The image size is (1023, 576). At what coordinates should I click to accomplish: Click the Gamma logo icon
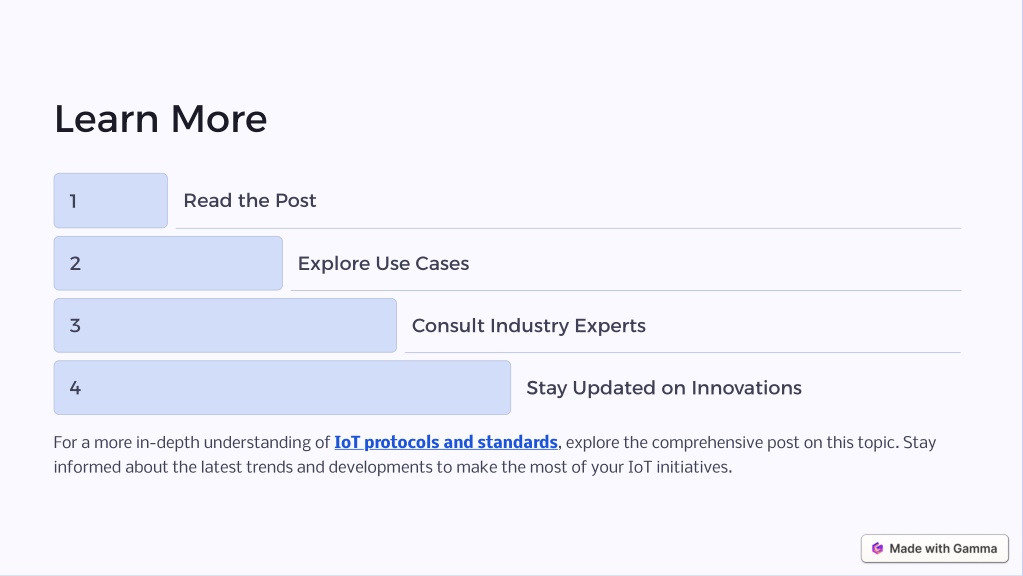tap(877, 549)
